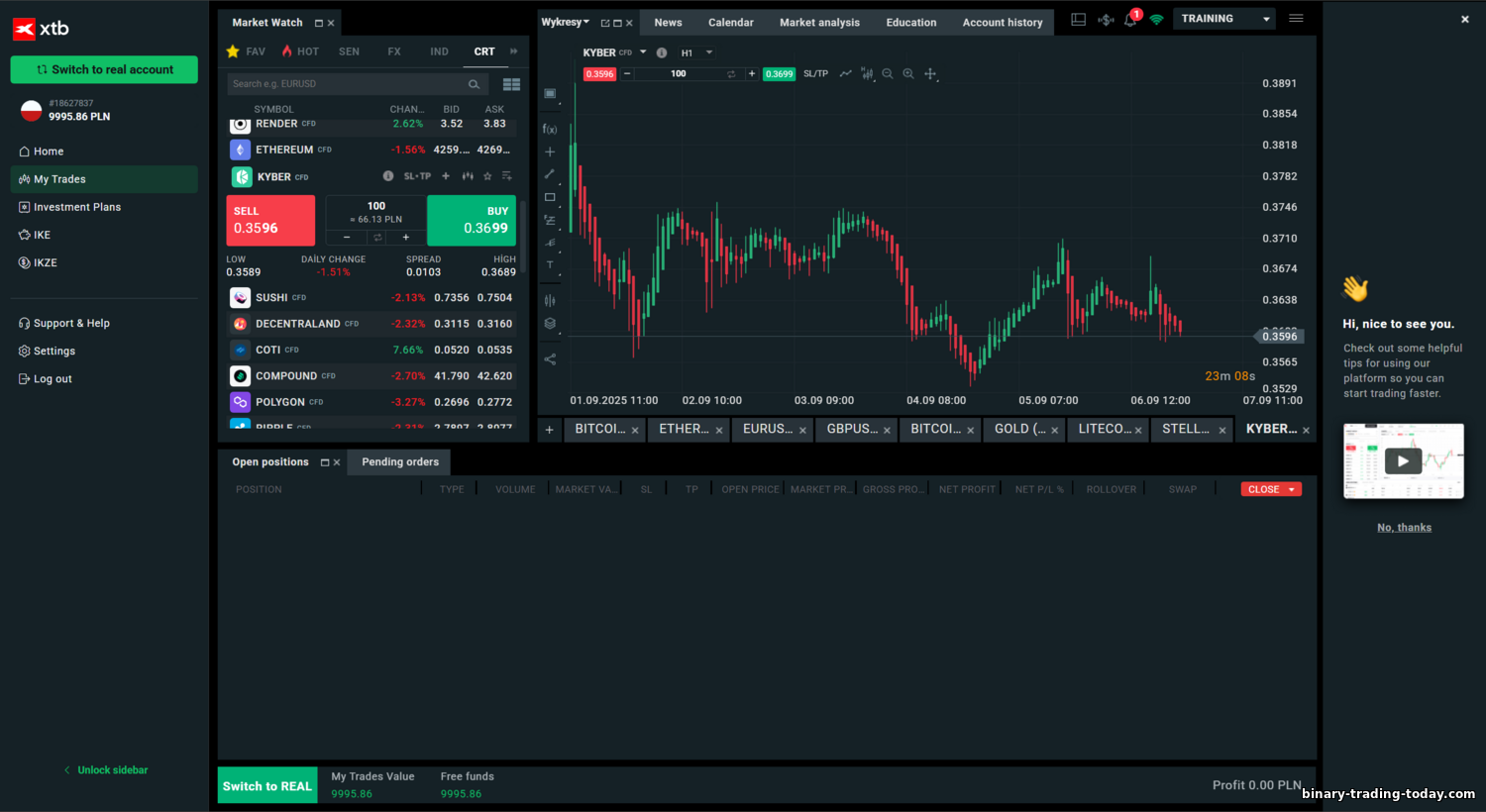Click the symbol search field
Screen dimensions: 1486x812
[347, 84]
